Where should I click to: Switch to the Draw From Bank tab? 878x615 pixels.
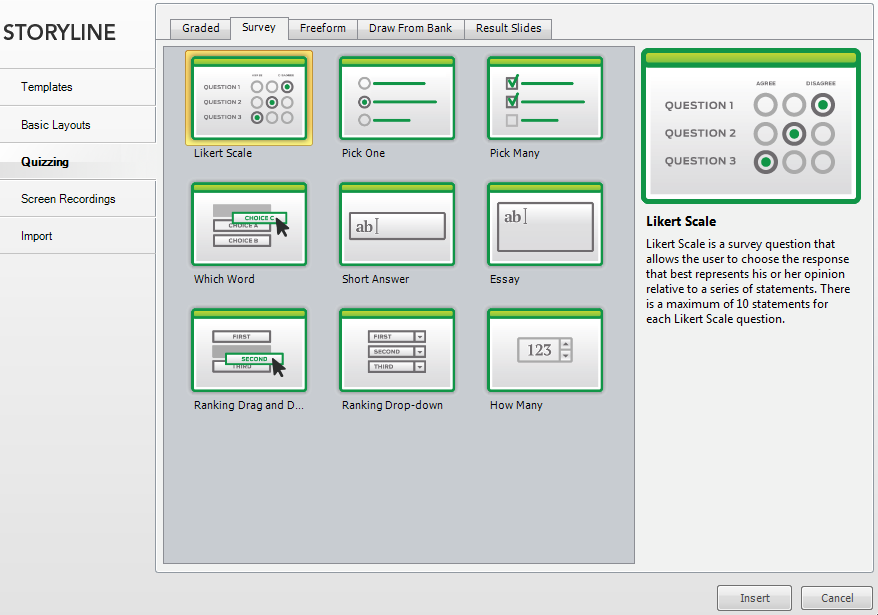(410, 28)
